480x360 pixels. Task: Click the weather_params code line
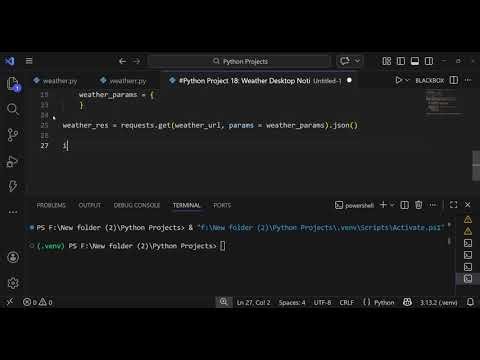coord(116,95)
